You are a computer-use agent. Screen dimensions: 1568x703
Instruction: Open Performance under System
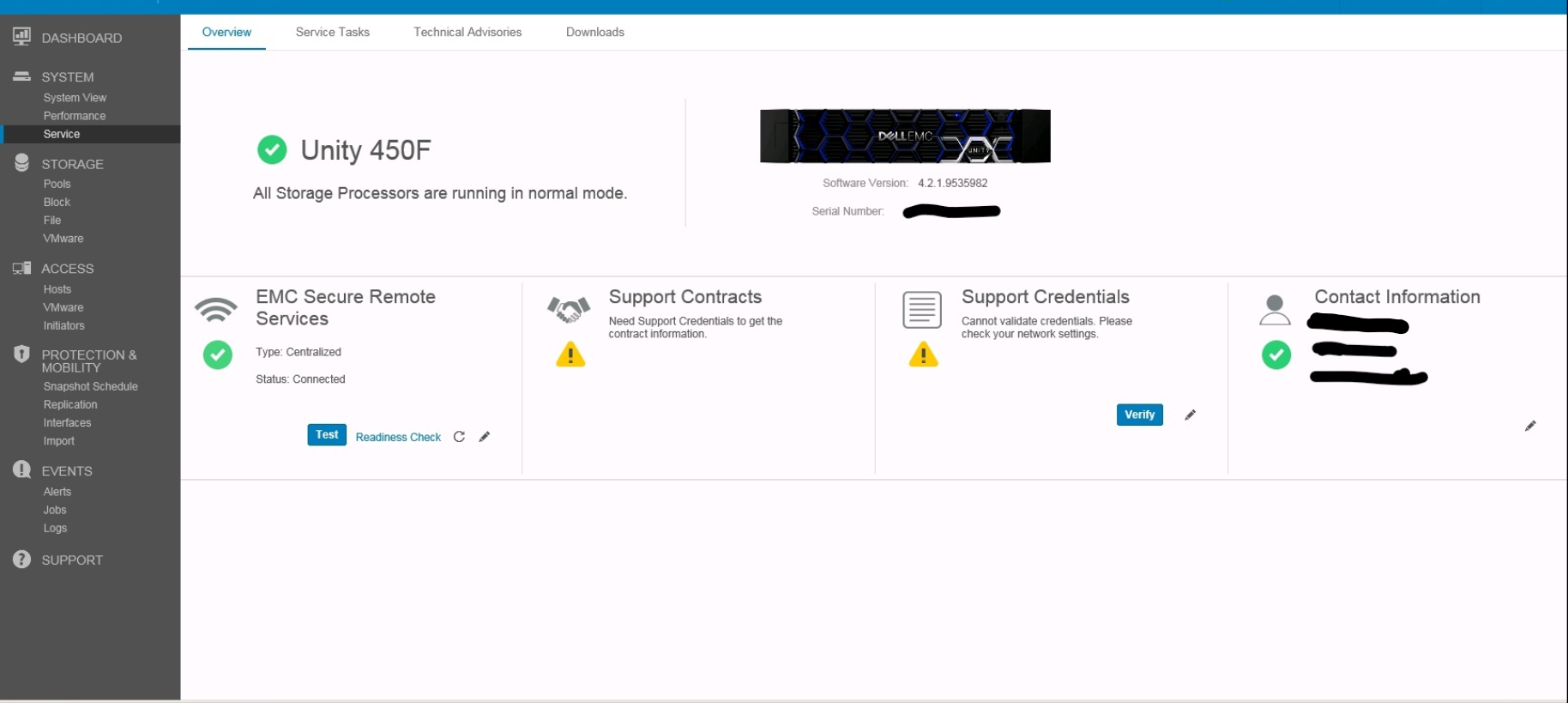[75, 116]
